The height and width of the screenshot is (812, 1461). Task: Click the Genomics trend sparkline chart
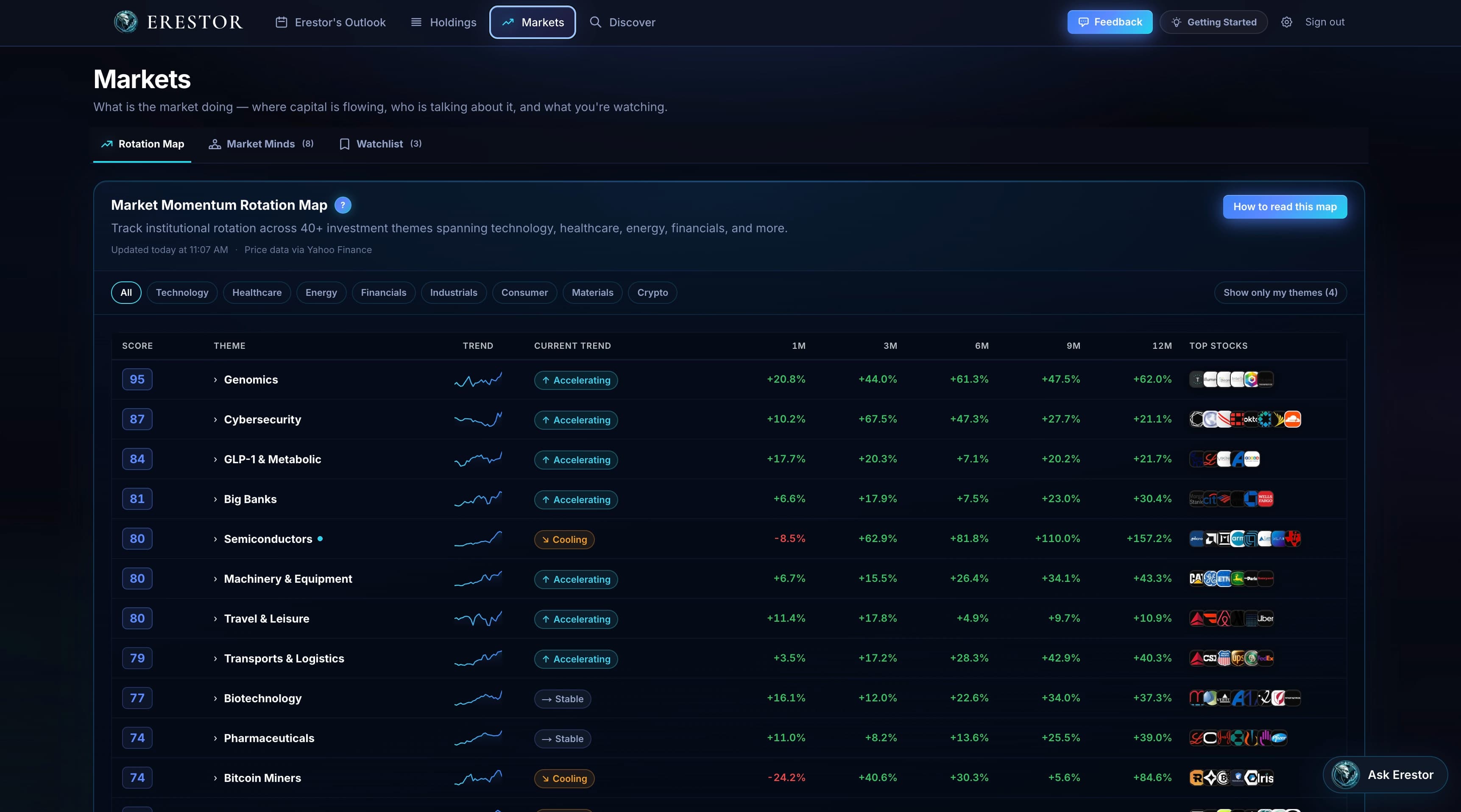[x=478, y=380]
